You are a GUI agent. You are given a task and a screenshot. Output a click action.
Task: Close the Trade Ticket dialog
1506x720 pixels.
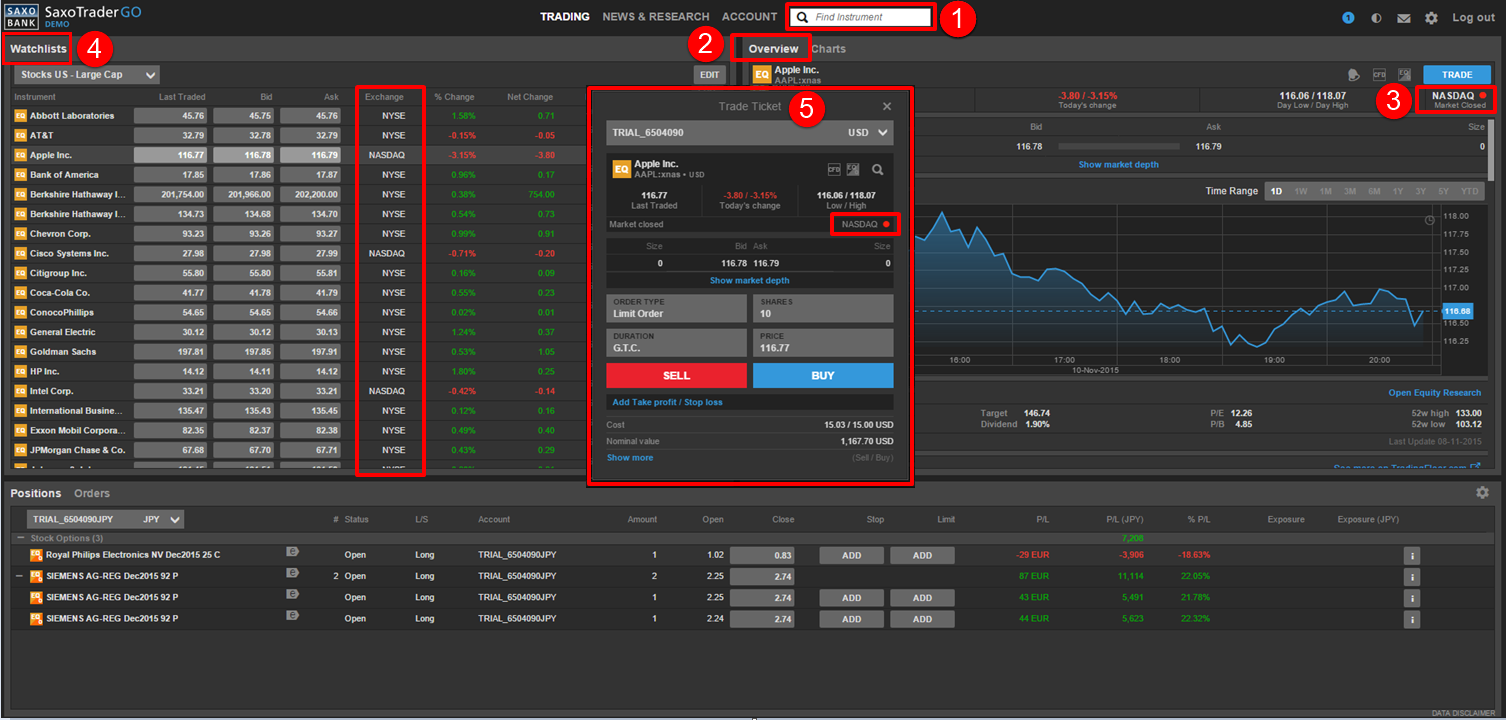(886, 106)
